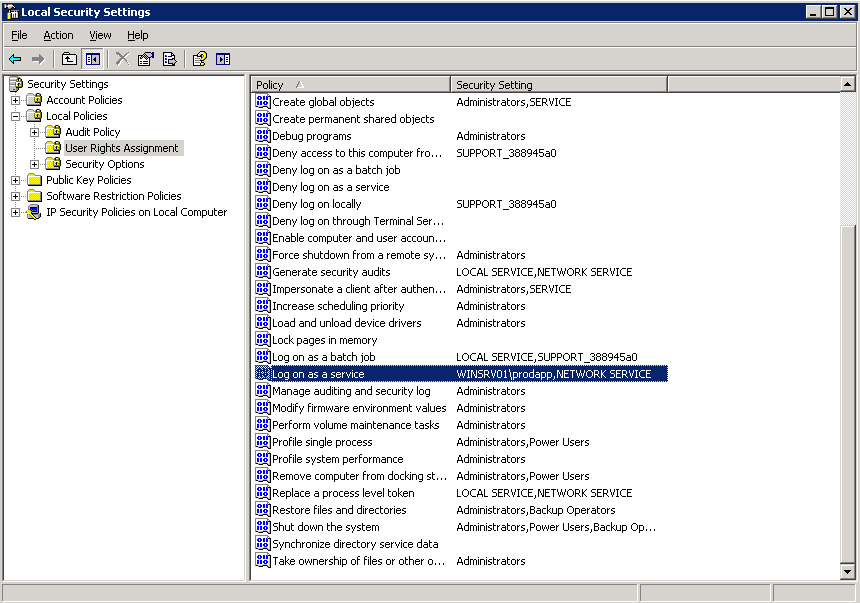860x603 pixels.
Task: Click the Delete X toolbar icon
Action: (122, 59)
